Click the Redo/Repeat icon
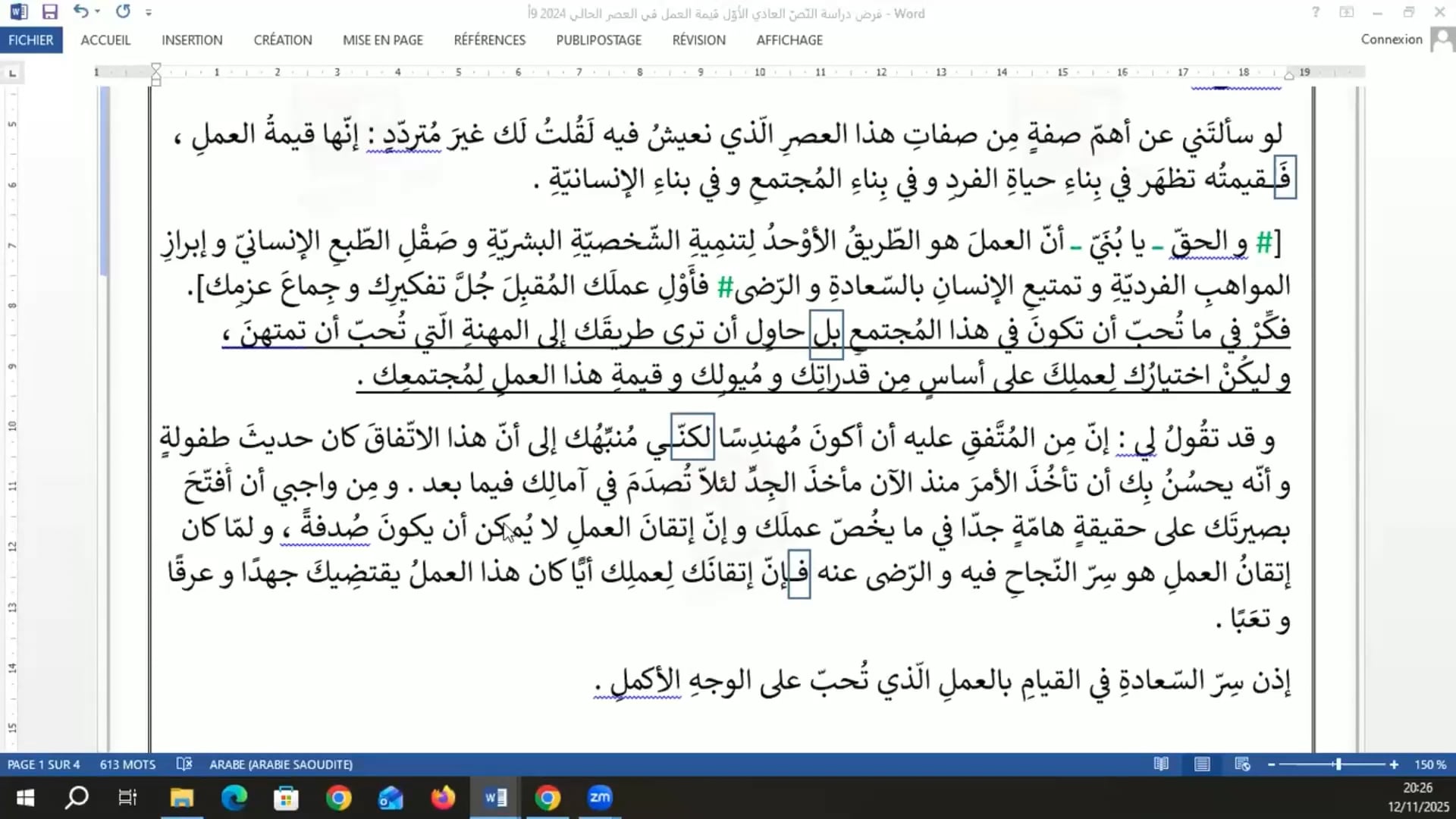This screenshot has height=819, width=1456. [x=123, y=11]
